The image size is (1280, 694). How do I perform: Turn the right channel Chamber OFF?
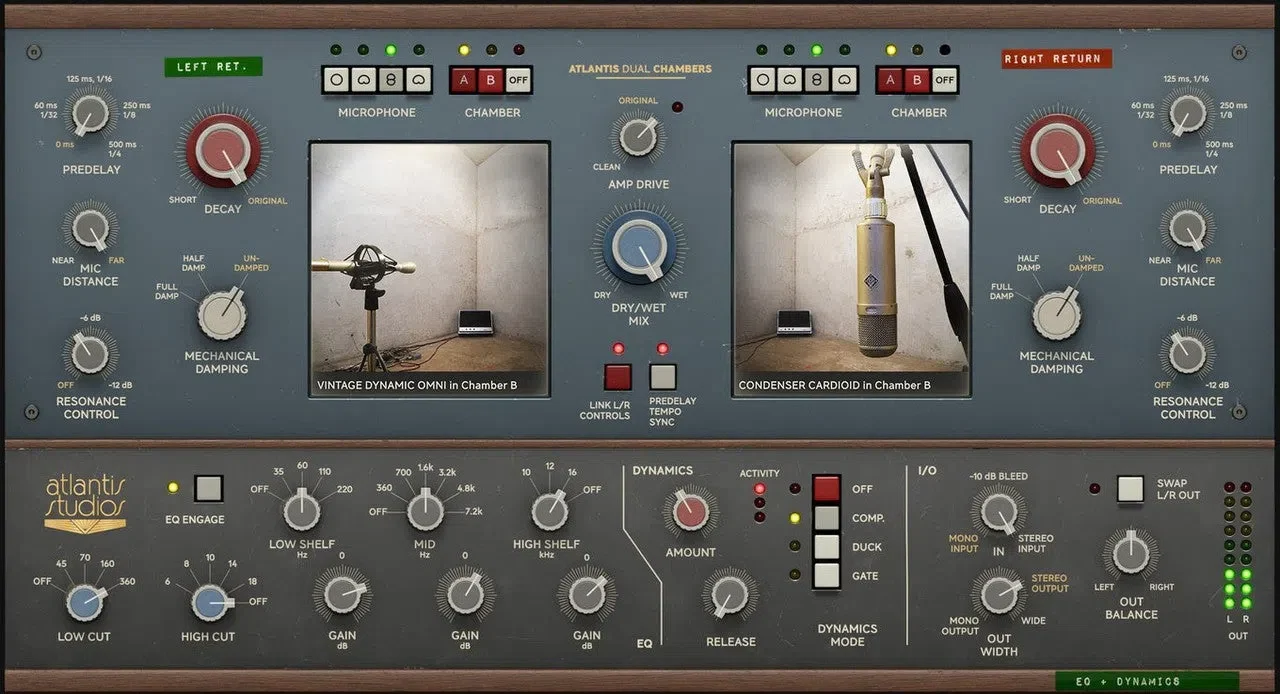pyautogui.click(x=944, y=80)
